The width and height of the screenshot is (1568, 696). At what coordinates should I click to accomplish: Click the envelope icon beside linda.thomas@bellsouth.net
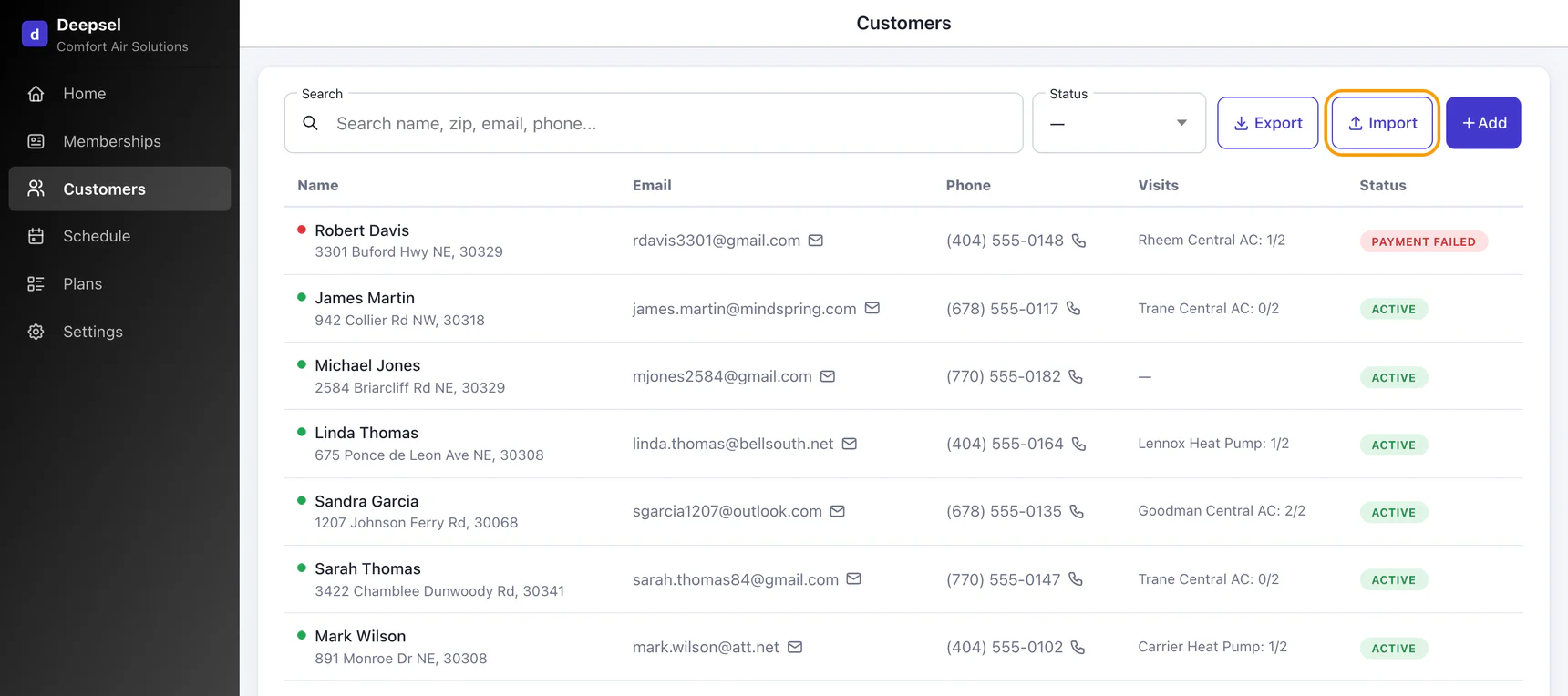tap(850, 444)
